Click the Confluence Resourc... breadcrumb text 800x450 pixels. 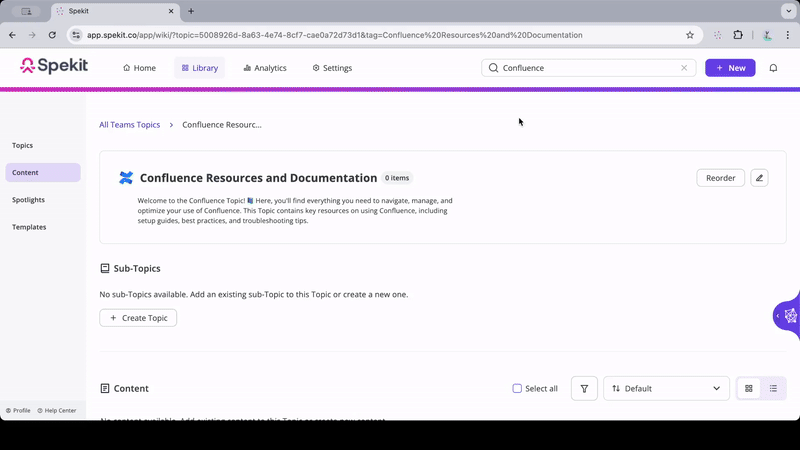(x=222, y=124)
